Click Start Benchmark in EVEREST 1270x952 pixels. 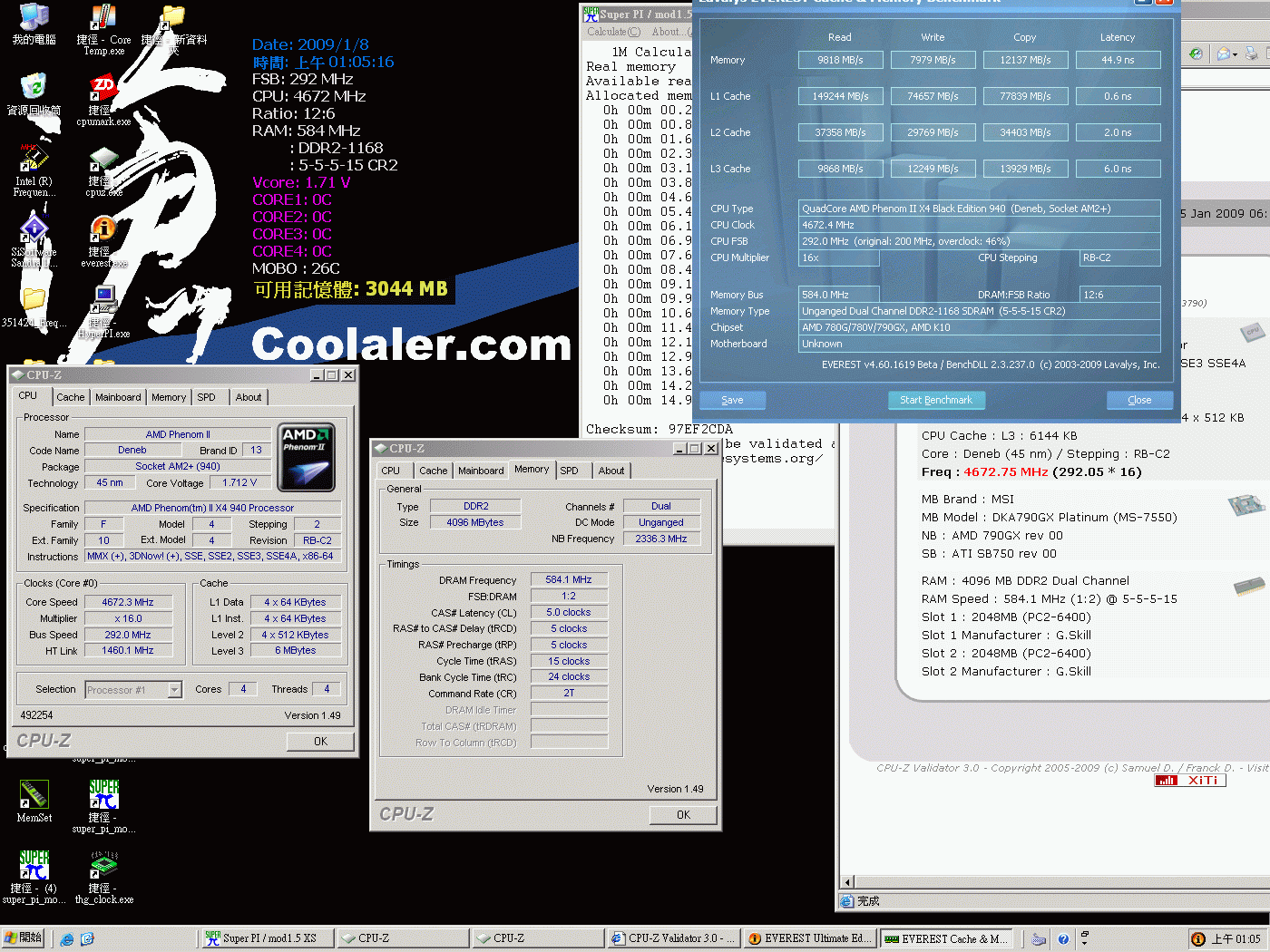click(x=936, y=400)
